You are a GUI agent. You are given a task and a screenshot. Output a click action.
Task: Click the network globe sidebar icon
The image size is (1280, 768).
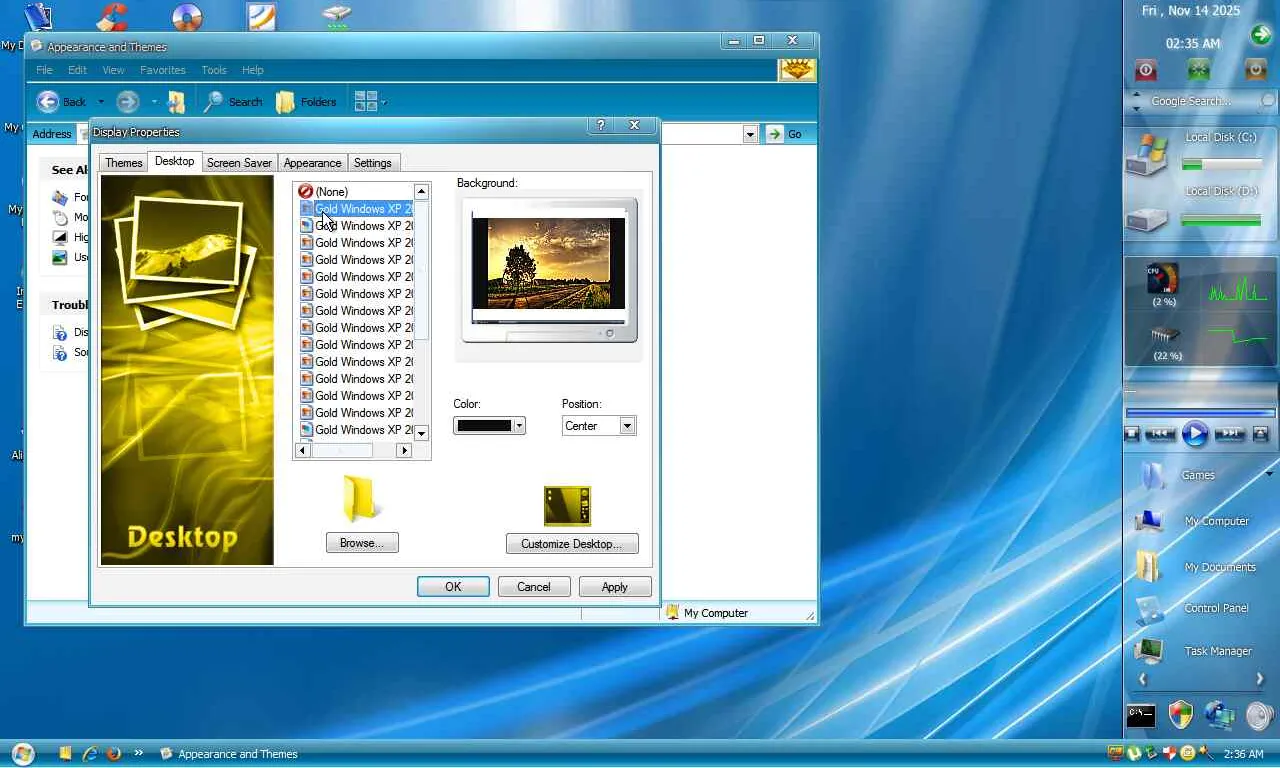[x=1220, y=714]
